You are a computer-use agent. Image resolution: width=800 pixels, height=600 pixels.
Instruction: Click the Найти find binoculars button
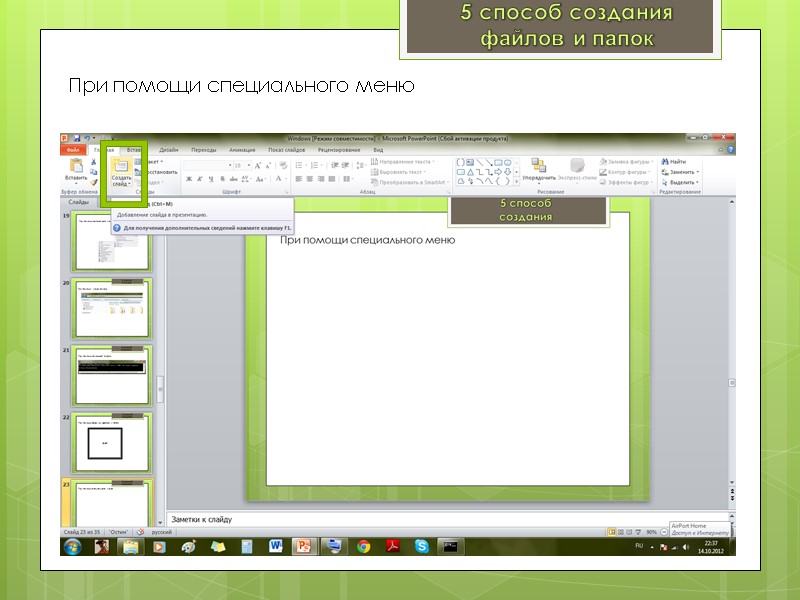tap(674, 162)
